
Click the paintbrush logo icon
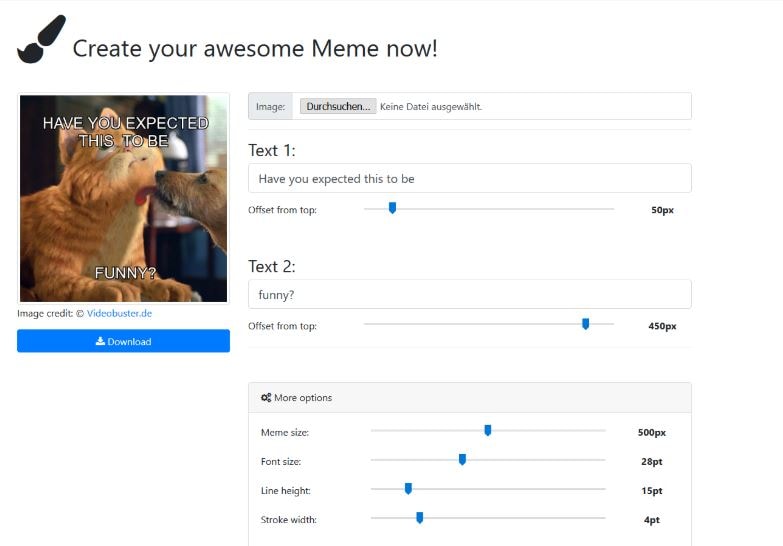point(41,40)
